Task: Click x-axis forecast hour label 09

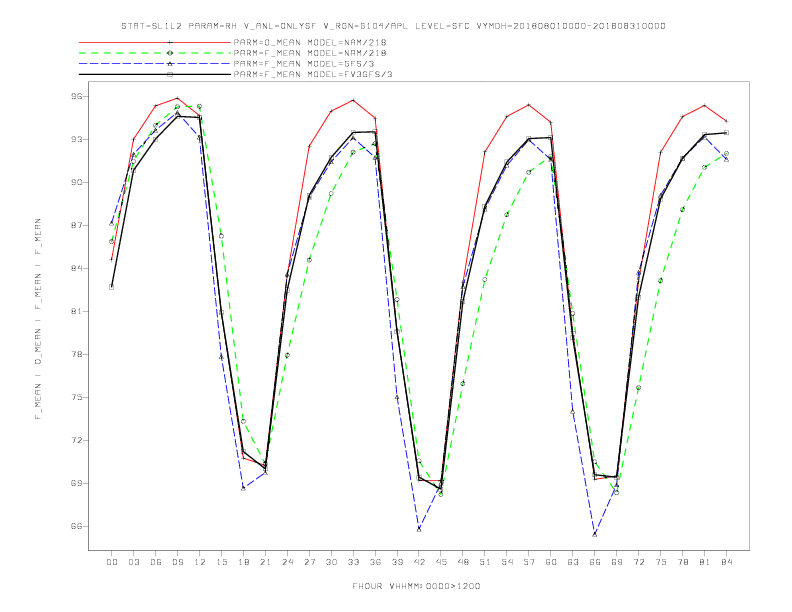Action: point(177,562)
